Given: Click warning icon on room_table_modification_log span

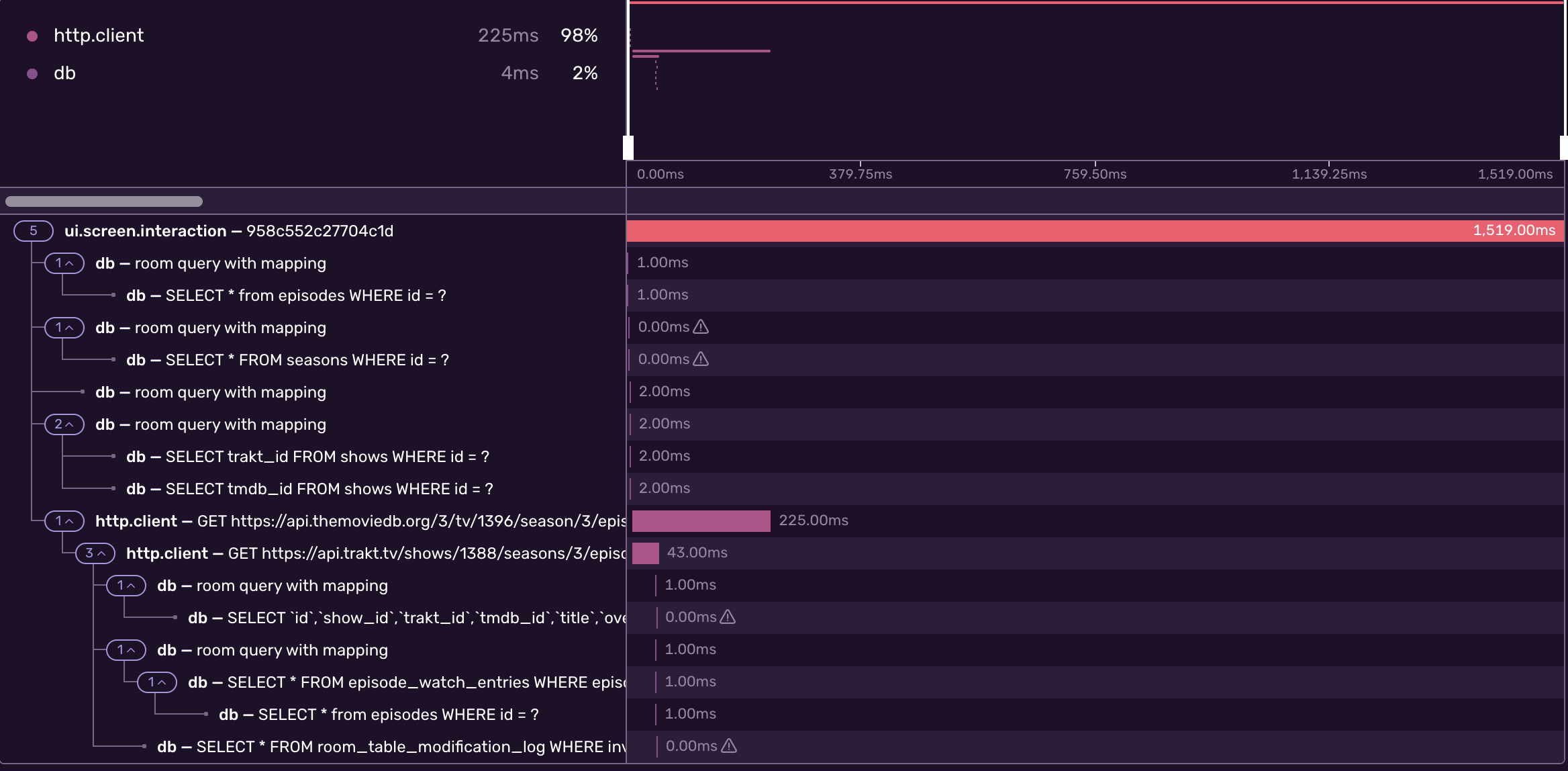Looking at the screenshot, I should click(729, 746).
